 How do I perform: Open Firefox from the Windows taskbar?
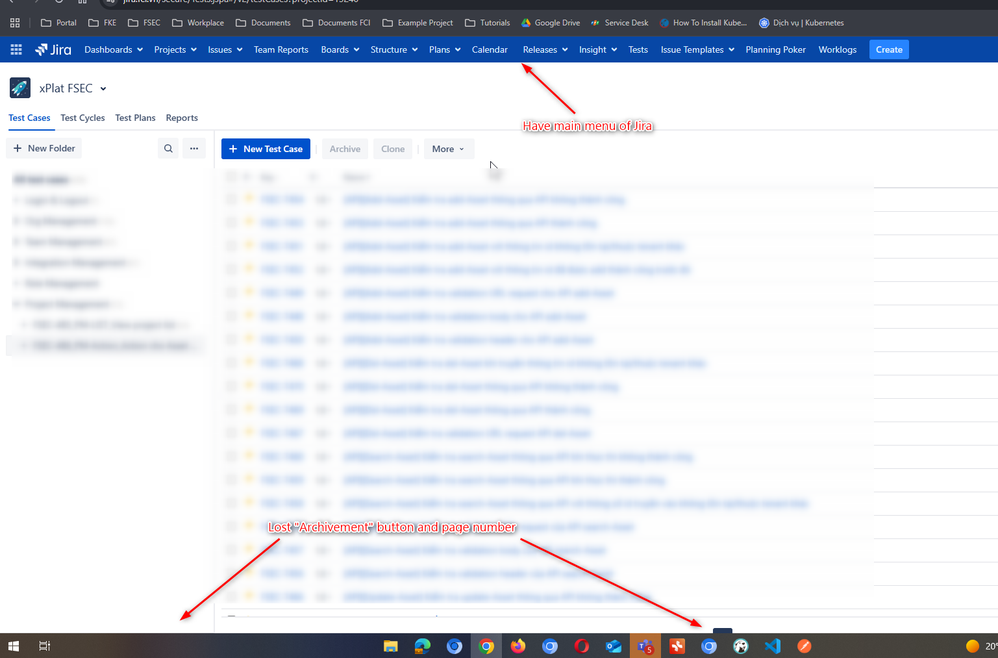(x=518, y=646)
